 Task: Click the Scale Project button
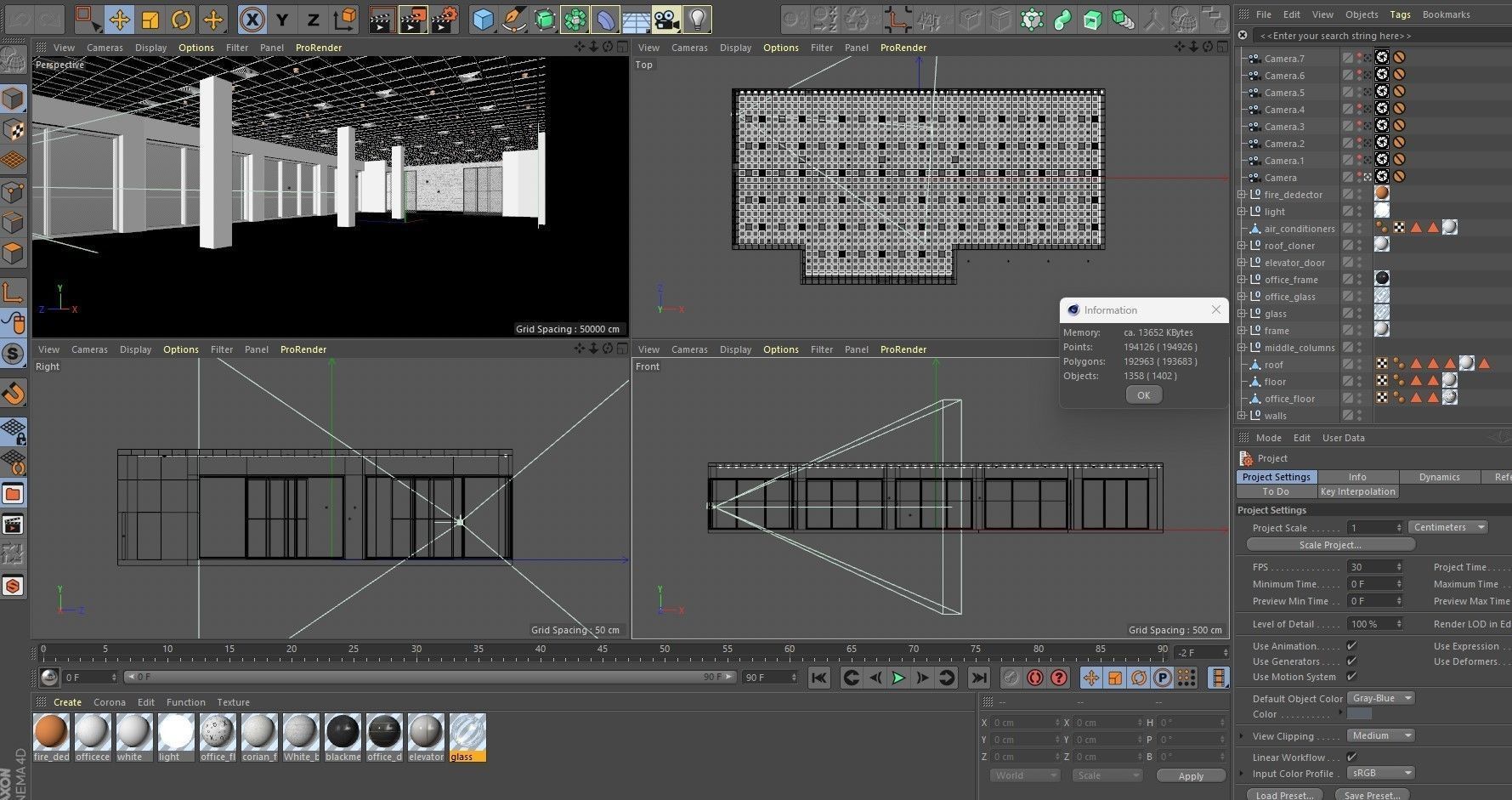pos(1329,545)
